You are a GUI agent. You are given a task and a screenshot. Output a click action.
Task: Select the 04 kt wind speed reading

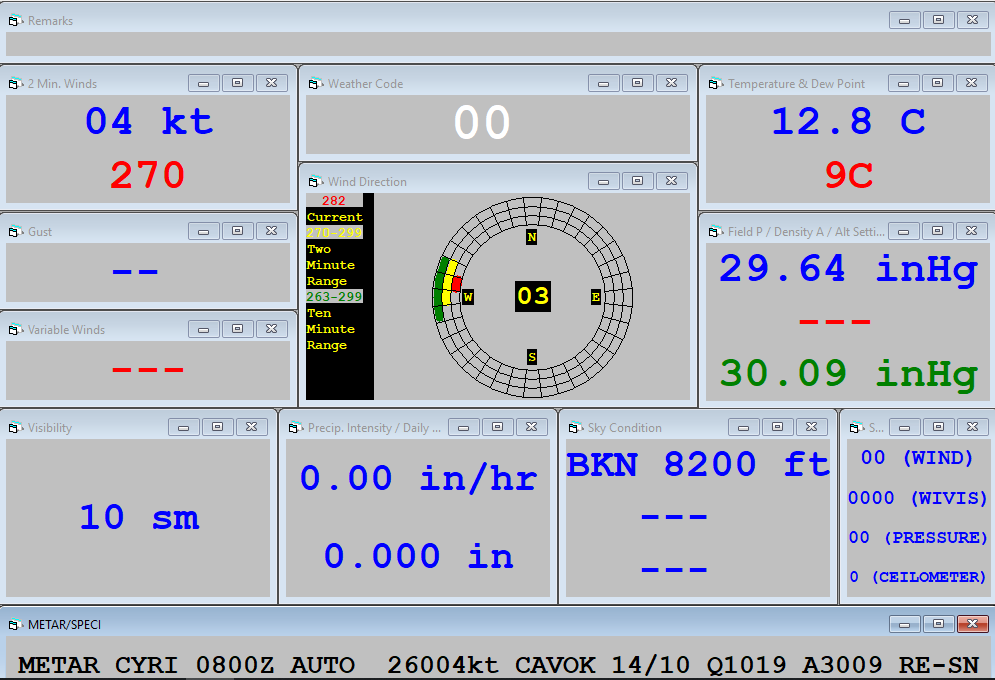[148, 121]
